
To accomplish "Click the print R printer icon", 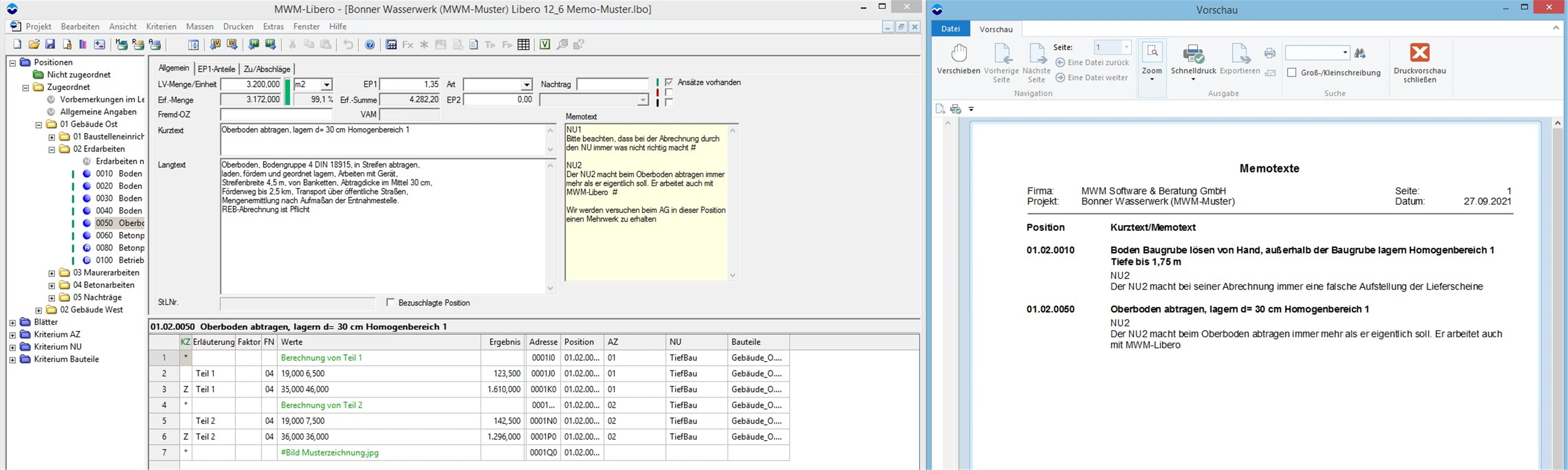I will coord(138,44).
